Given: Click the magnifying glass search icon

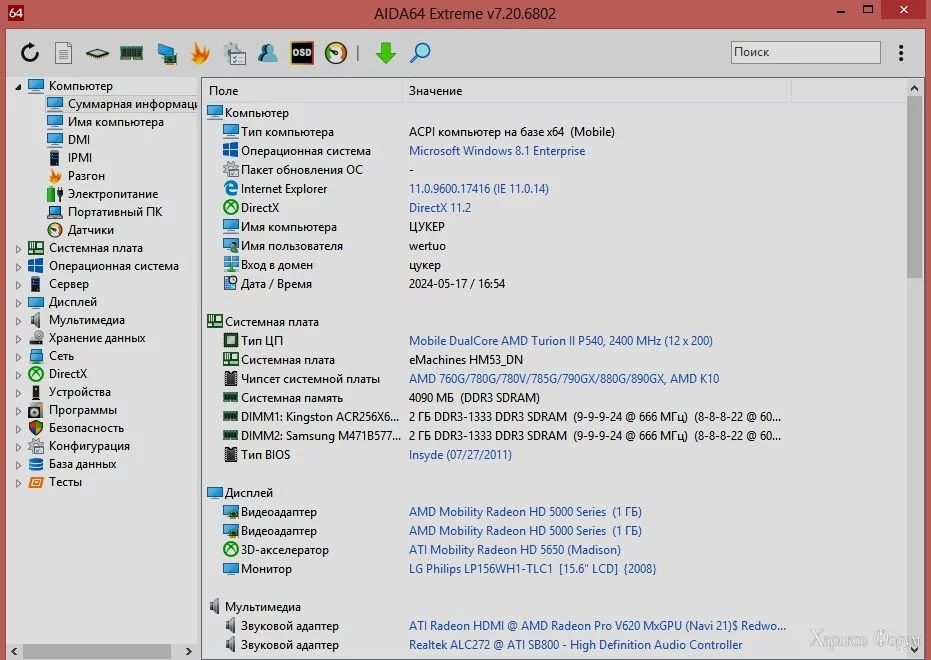Looking at the screenshot, I should click(x=420, y=53).
